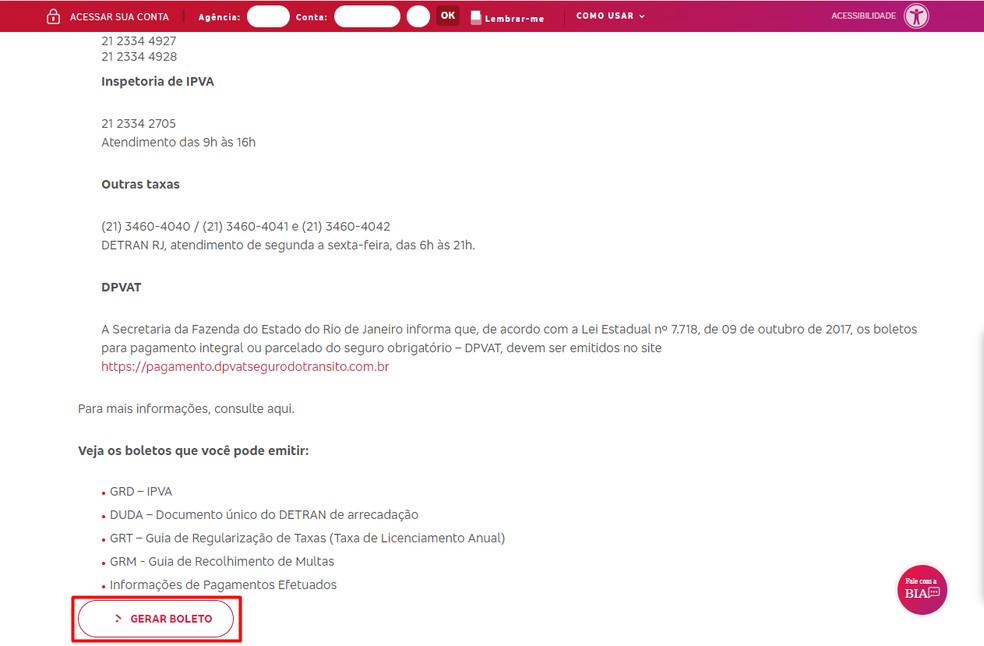This screenshot has width=984, height=646.
Task: Select the Acessibilidade text in header
Action: (863, 16)
